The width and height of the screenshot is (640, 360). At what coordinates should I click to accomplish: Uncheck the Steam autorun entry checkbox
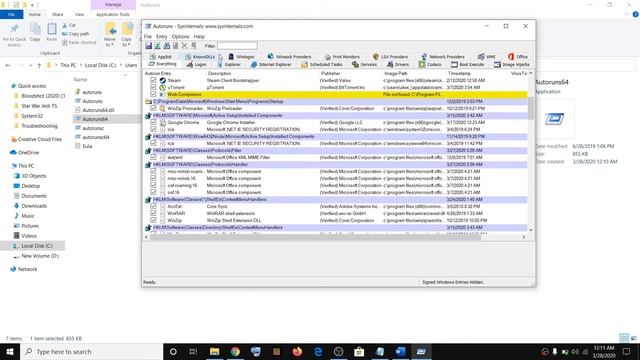click(x=153, y=80)
